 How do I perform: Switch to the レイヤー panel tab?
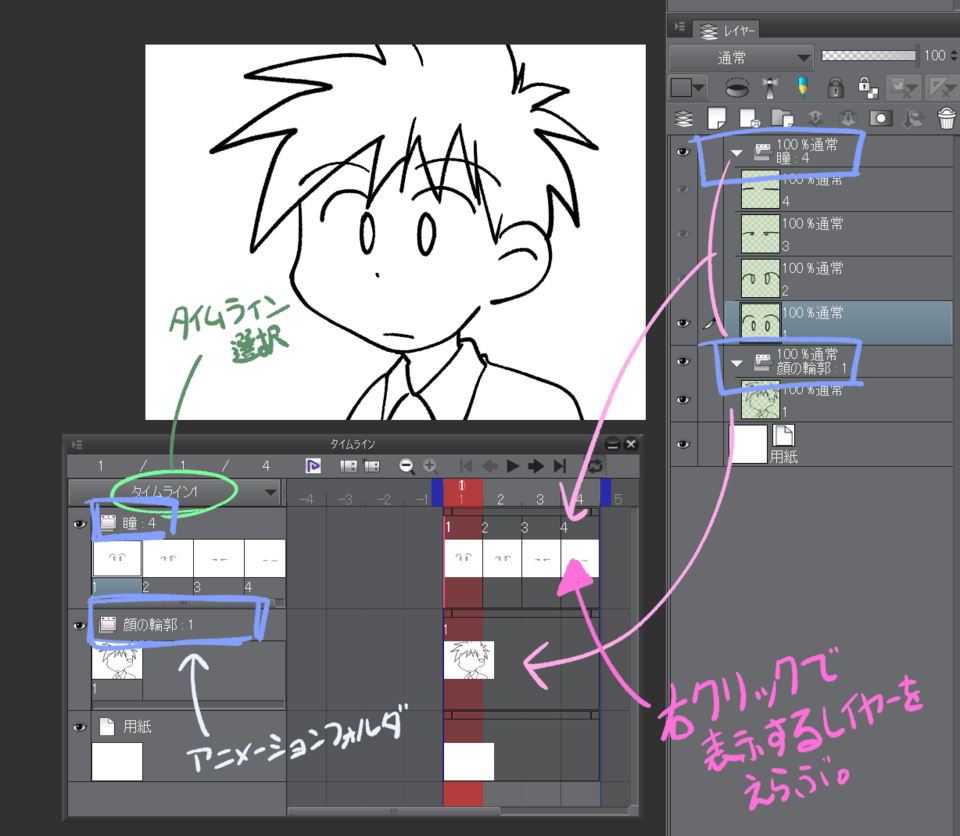[738, 30]
